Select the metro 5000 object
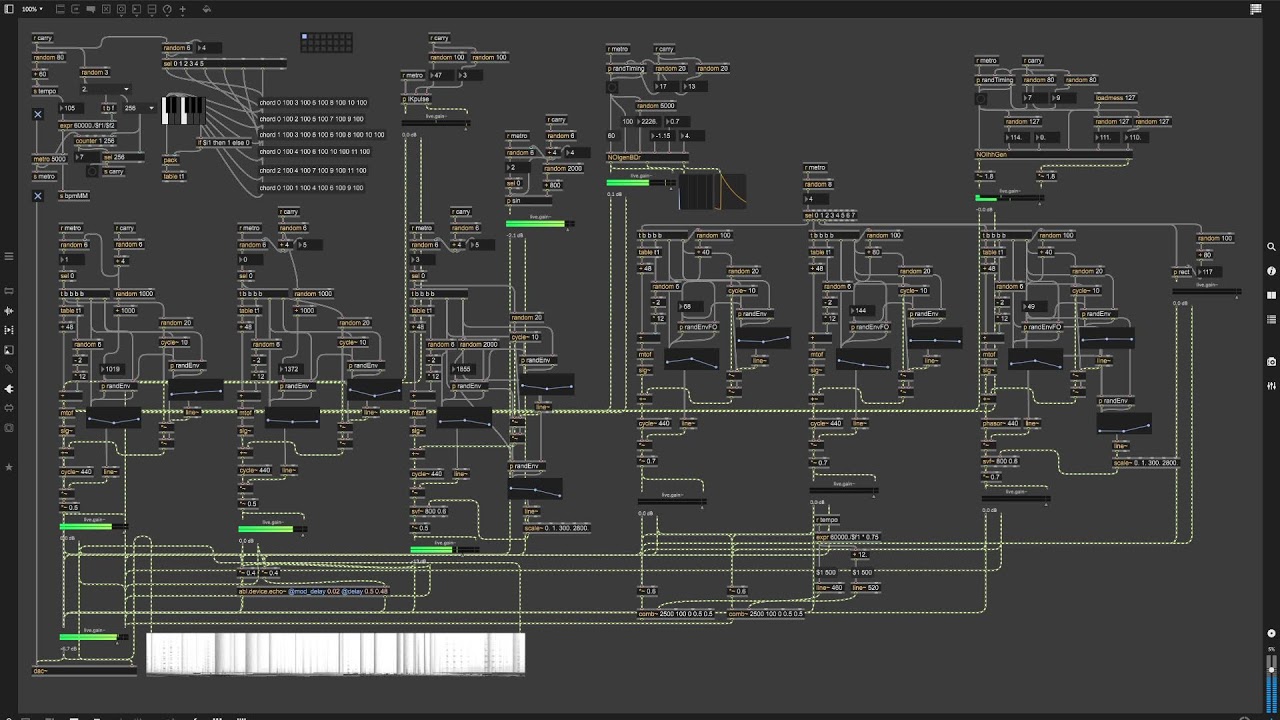The width and height of the screenshot is (1280, 720). [49, 159]
